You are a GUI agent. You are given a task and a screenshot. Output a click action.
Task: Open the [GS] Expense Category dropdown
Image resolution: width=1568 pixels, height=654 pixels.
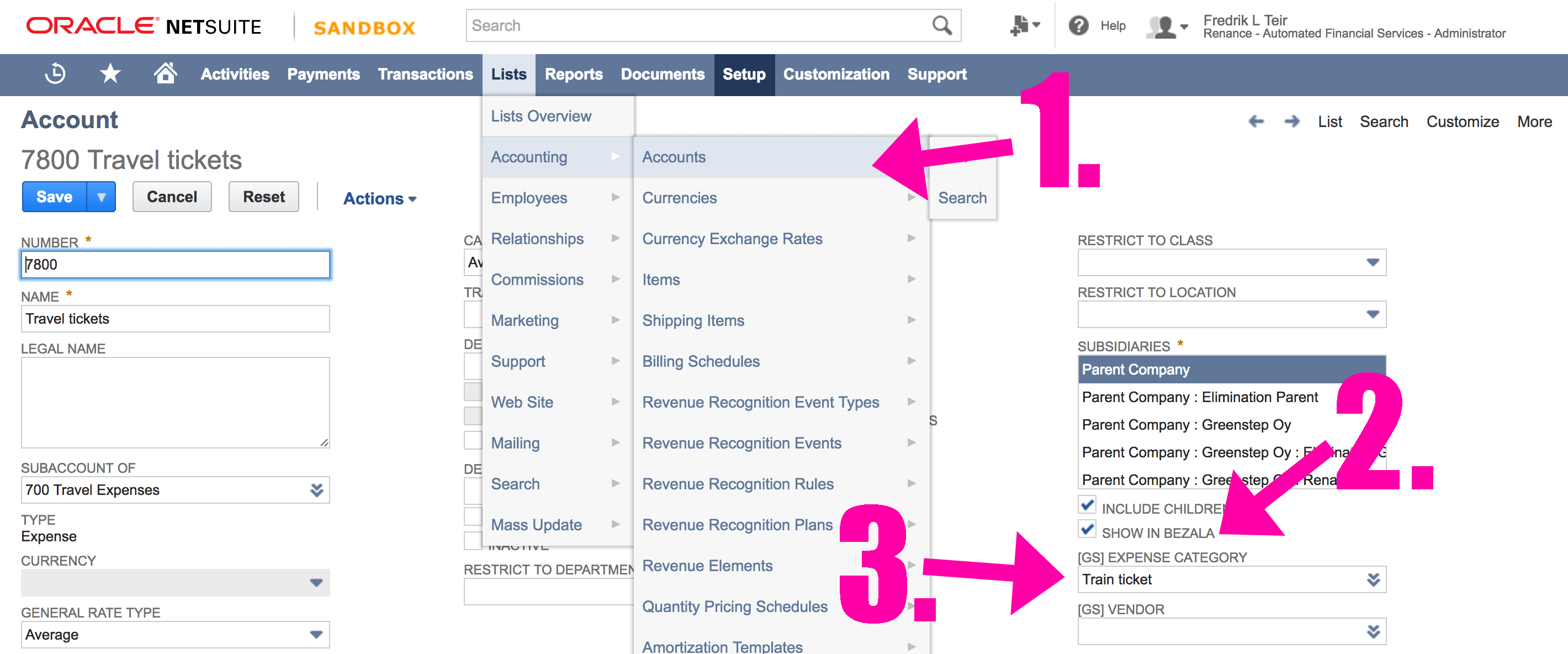(x=1373, y=580)
